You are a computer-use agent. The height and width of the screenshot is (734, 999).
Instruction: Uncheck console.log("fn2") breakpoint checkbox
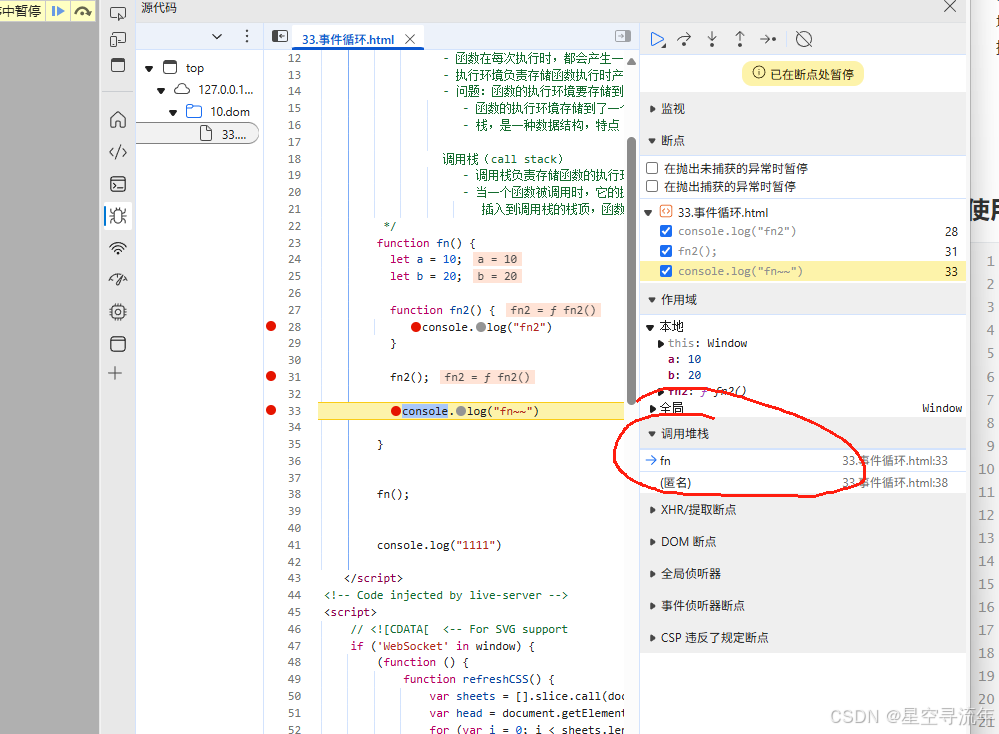click(666, 231)
